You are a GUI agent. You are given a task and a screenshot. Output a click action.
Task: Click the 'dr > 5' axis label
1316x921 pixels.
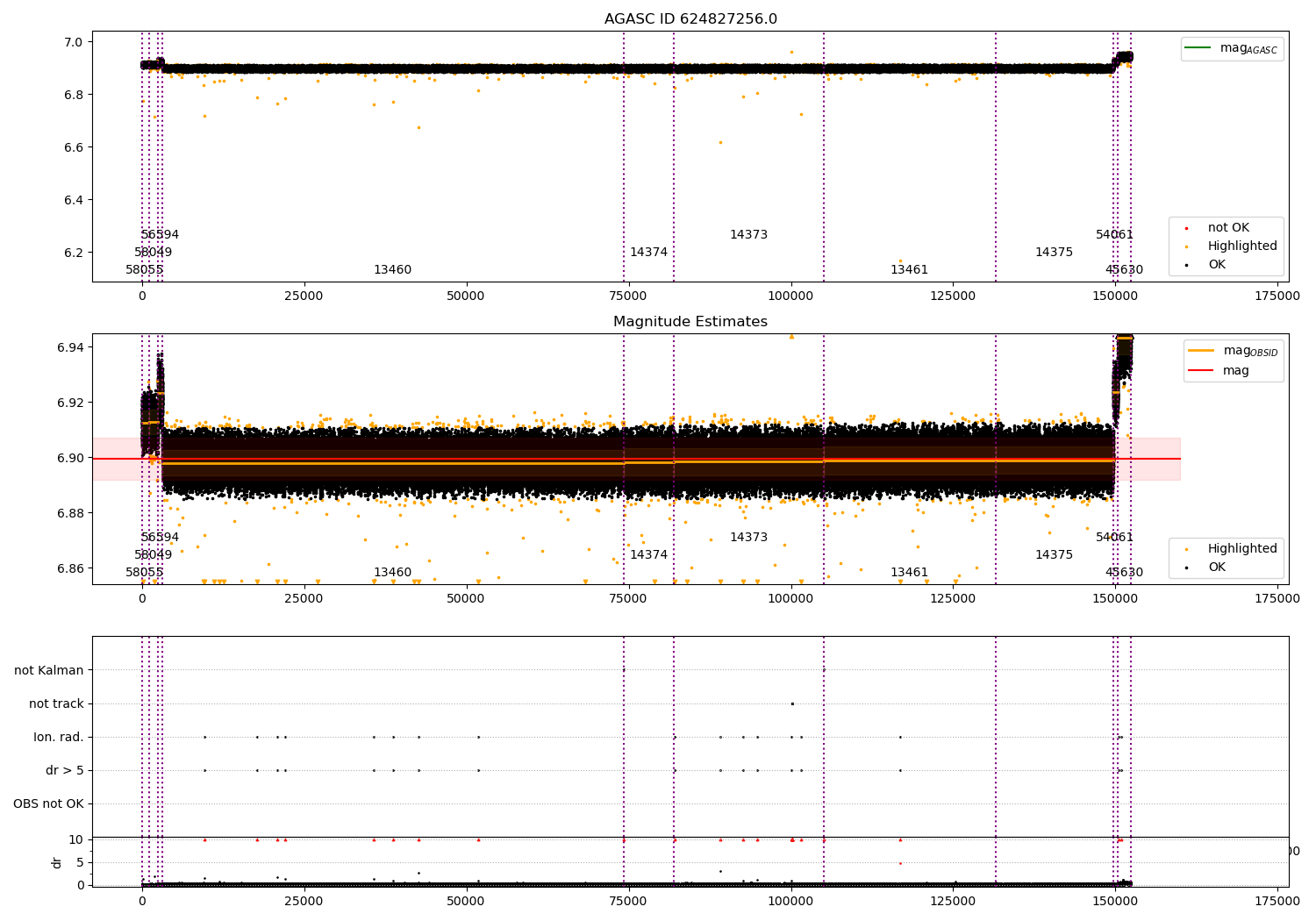[65, 770]
